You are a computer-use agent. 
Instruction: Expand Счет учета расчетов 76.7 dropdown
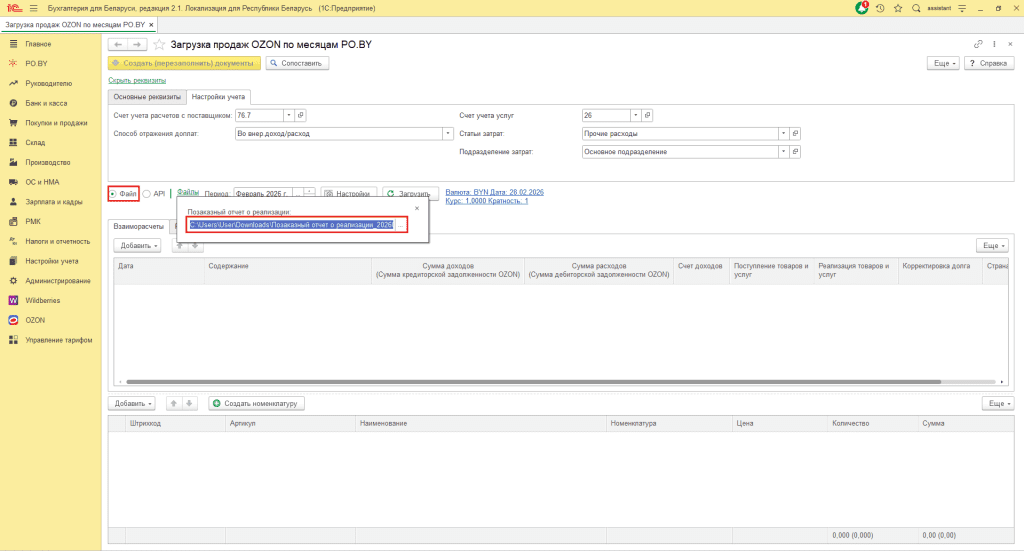point(289,115)
